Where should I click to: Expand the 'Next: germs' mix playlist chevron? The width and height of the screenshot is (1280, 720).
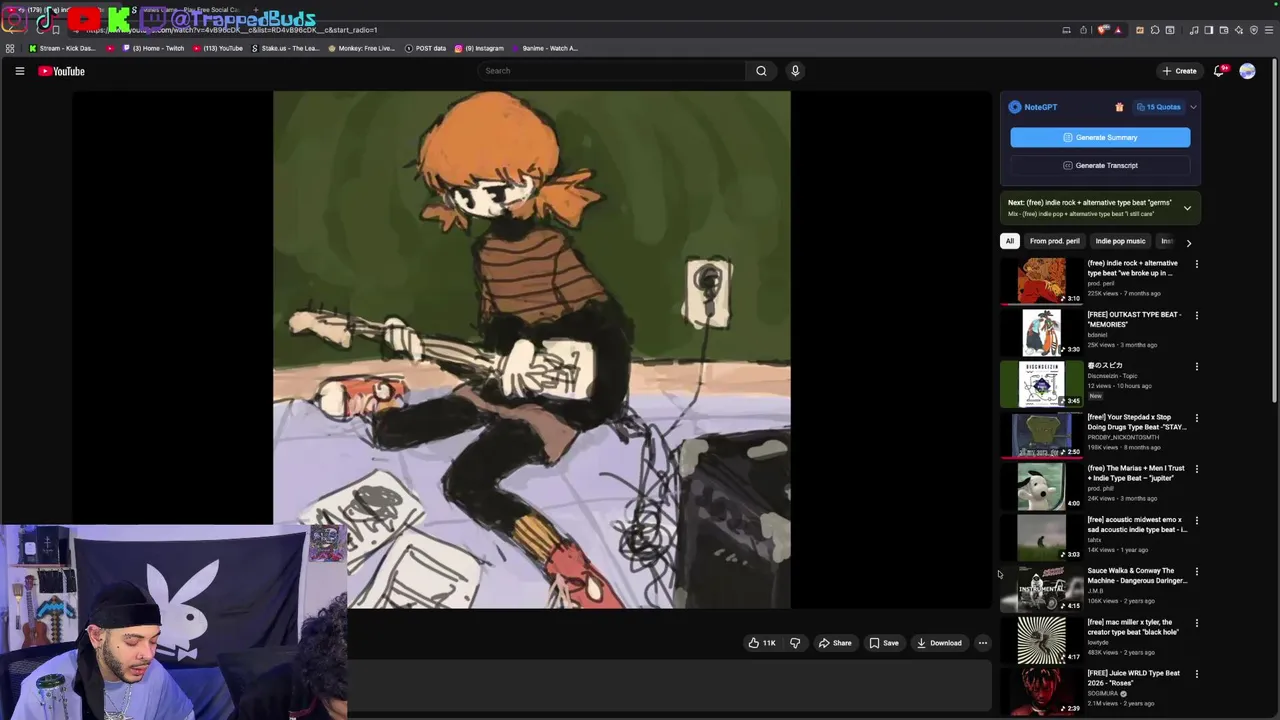[x=1187, y=208]
